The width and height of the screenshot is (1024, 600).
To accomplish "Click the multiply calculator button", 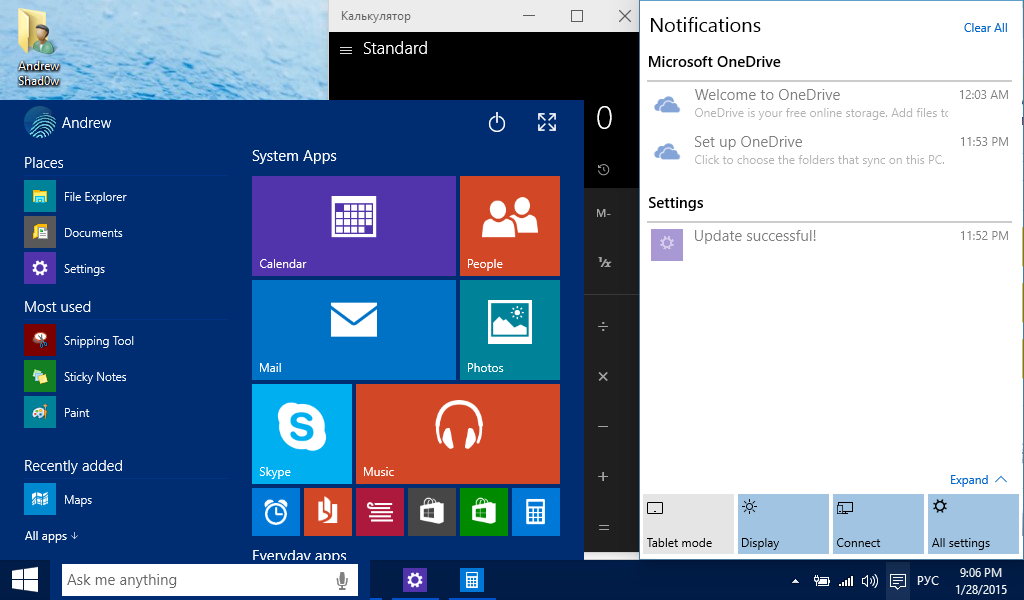I will tap(603, 376).
